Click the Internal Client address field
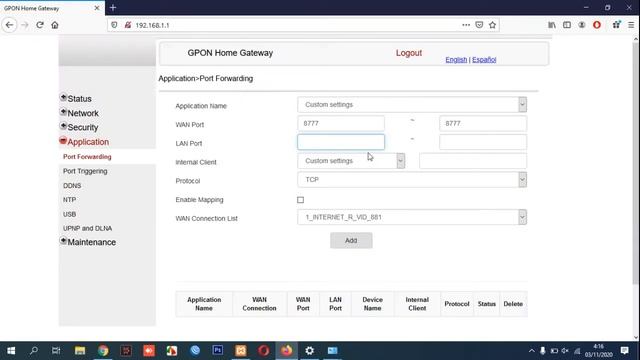 point(473,161)
